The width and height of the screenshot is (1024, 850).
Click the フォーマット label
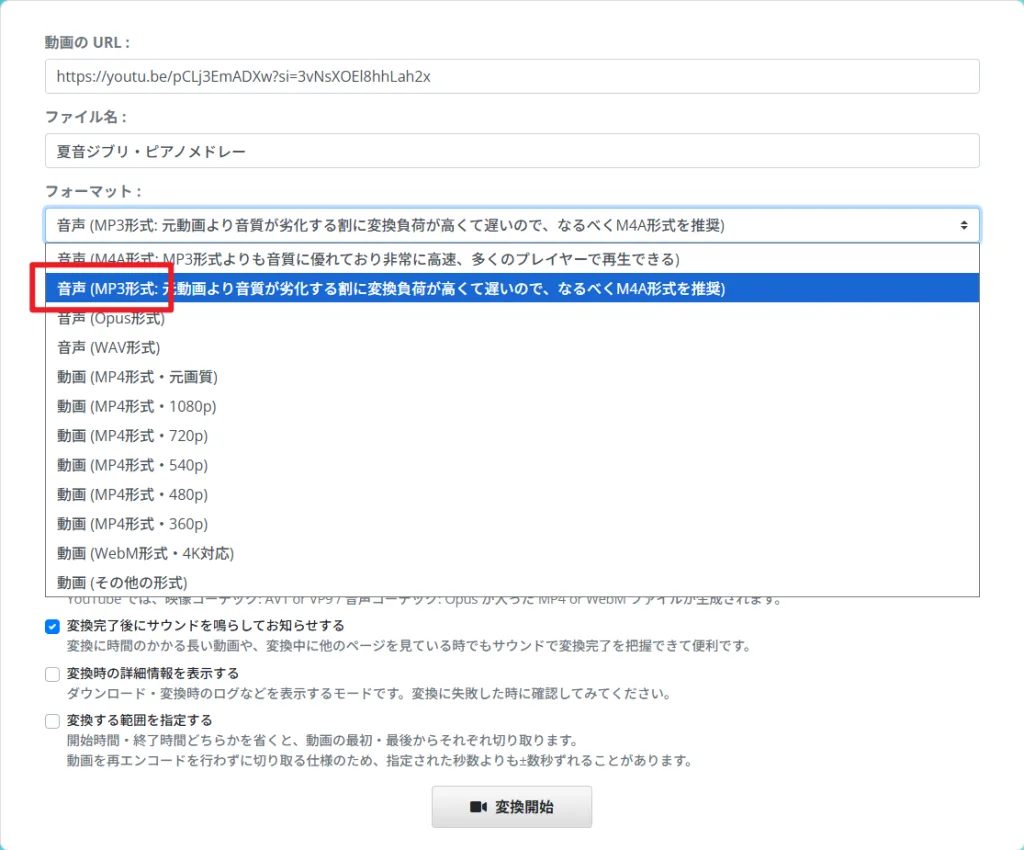point(93,191)
